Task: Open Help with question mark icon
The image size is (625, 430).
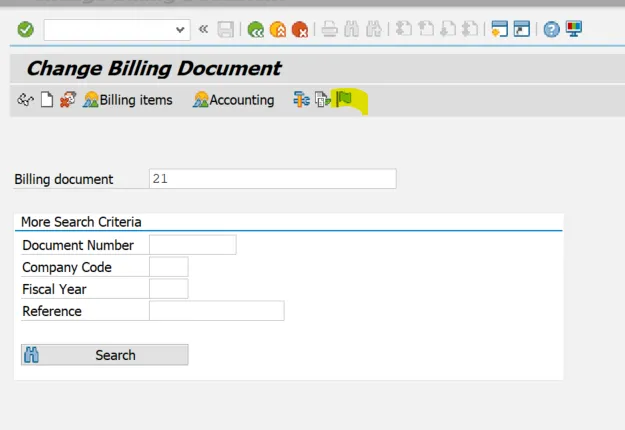Action: tap(552, 29)
